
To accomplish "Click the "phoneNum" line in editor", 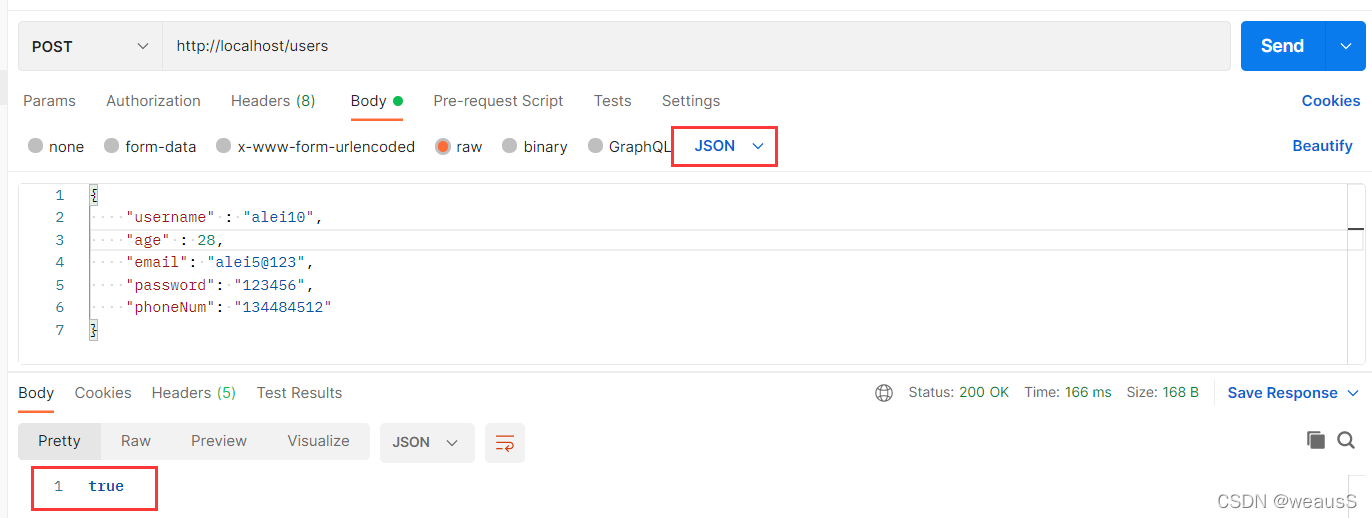I will [228, 307].
